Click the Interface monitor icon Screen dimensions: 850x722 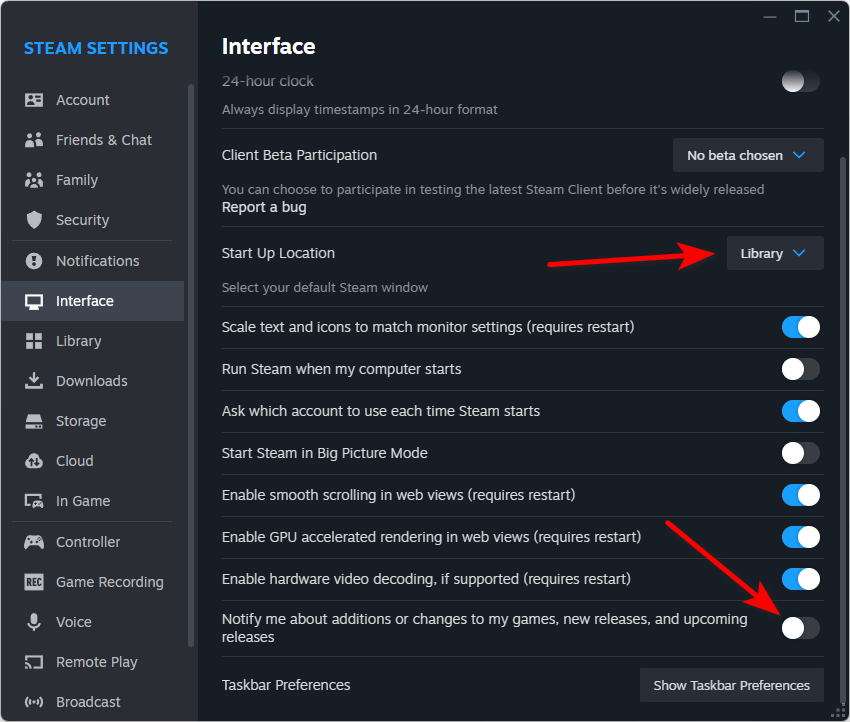[x=34, y=301]
